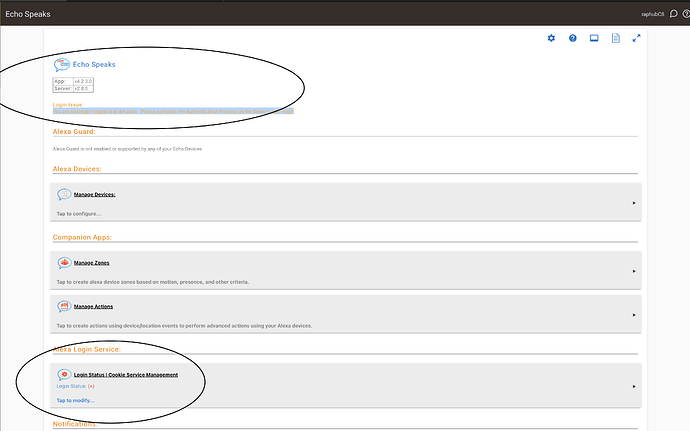Click the raphubC8 hub name
The width and height of the screenshot is (690, 431).
(653, 14)
